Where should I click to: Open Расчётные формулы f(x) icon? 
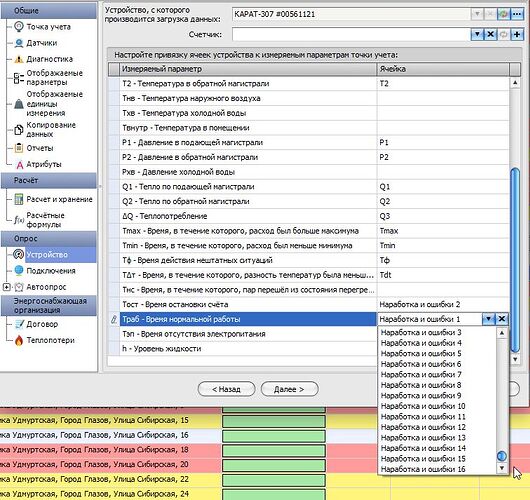pyautogui.click(x=19, y=220)
